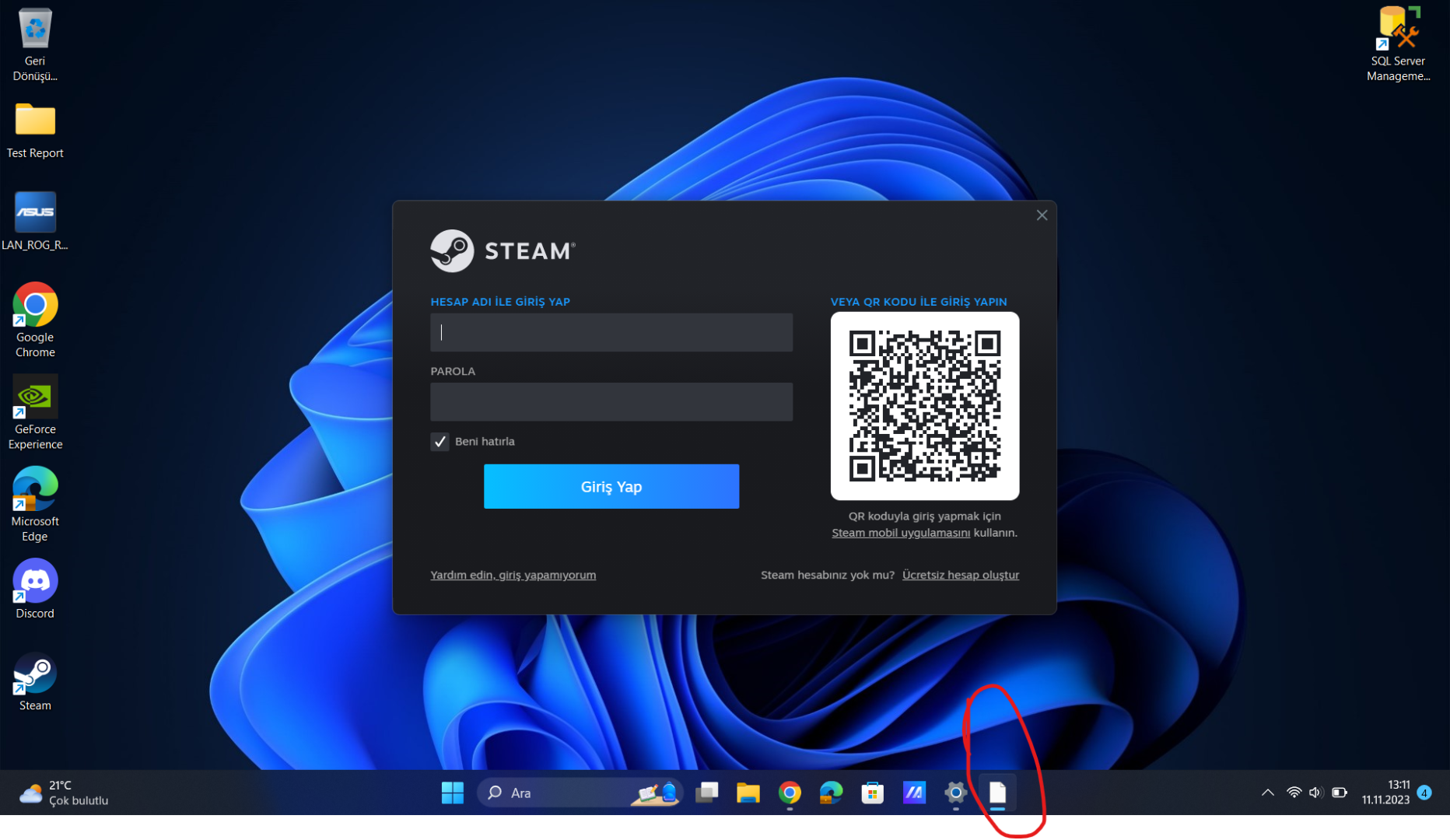Screen dimensions: 1450x840
Task: Open File Explorer from the taskbar
Action: (x=748, y=793)
